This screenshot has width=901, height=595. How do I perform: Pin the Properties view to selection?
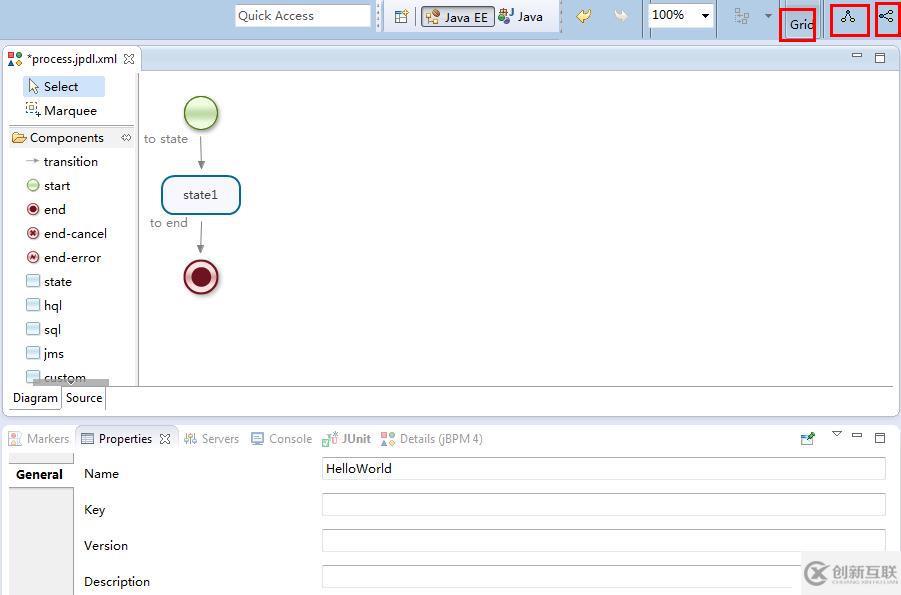point(807,439)
